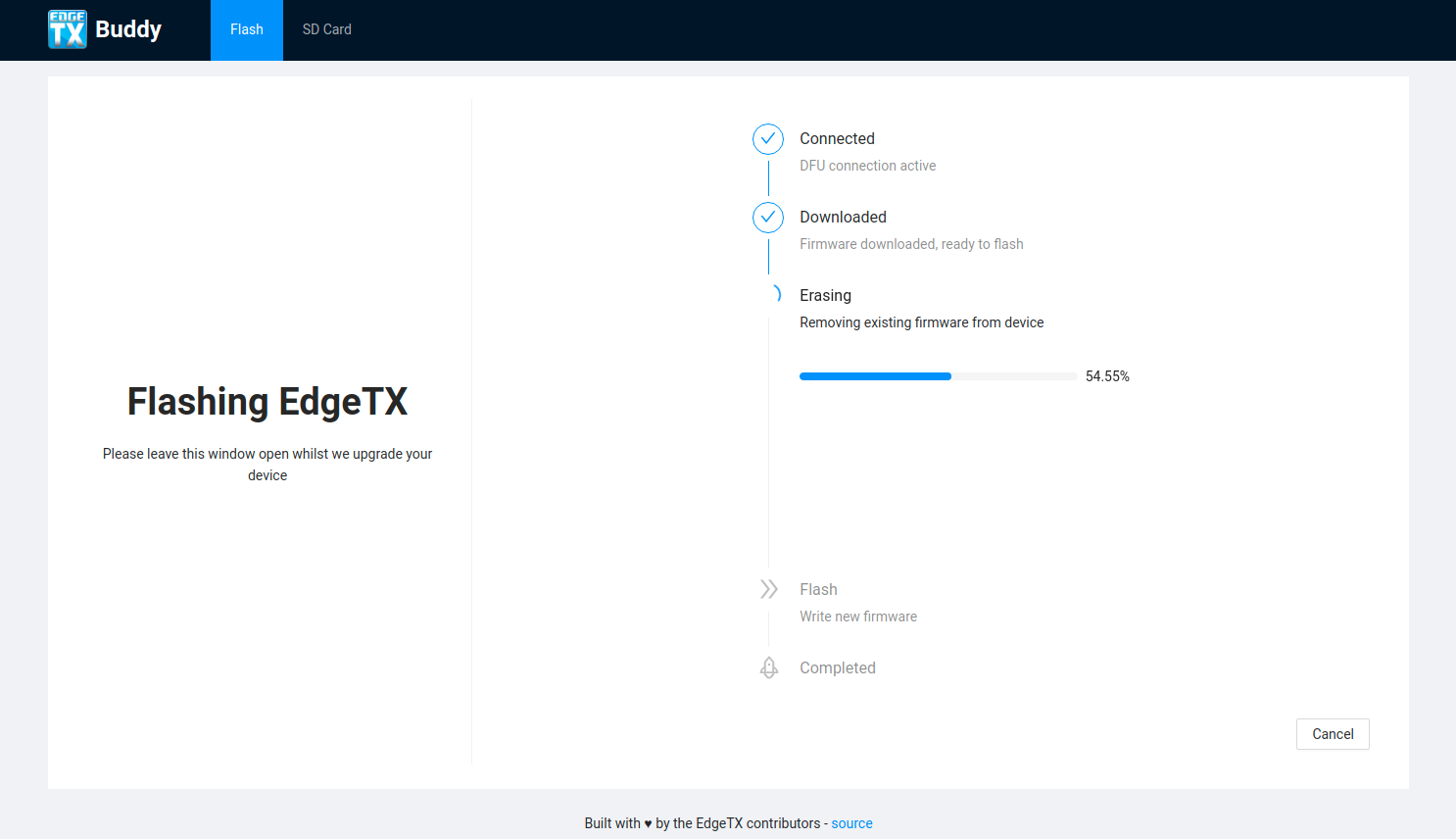Click 'Firmware downloaded, ready to flash' text
The width and height of the screenshot is (1456, 839).
(911, 244)
